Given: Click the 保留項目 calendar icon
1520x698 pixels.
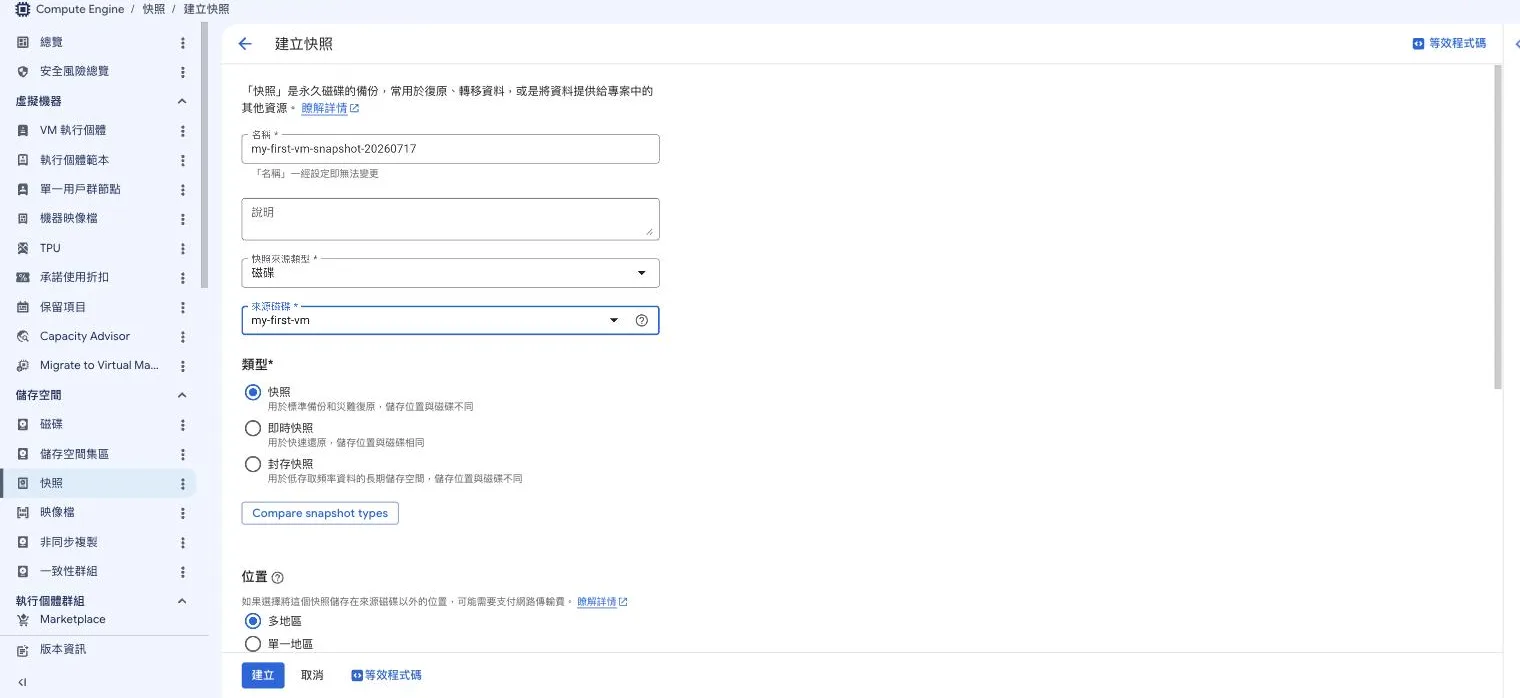Looking at the screenshot, I should (23, 307).
